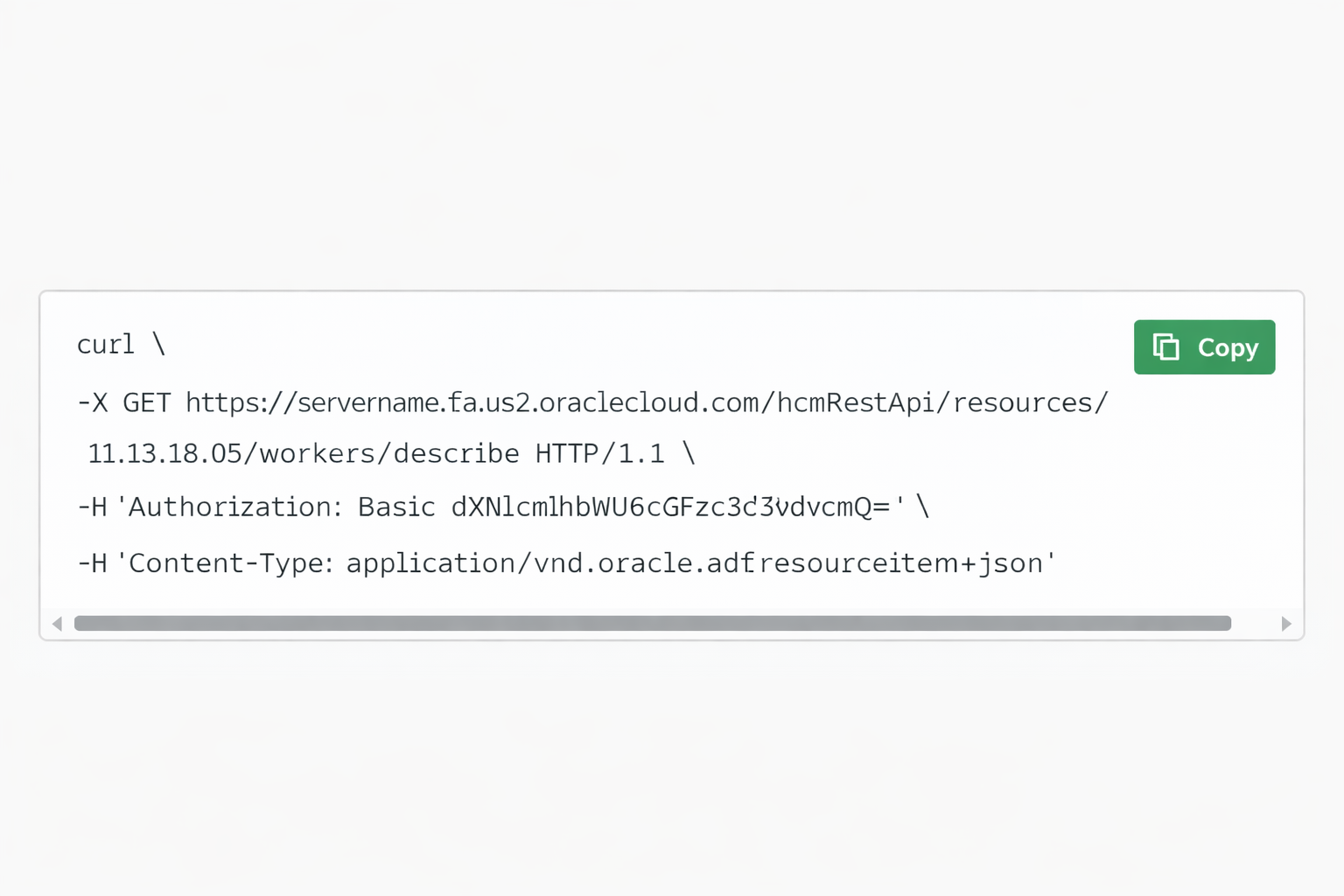Click the right scroll arrow
The height and width of the screenshot is (896, 1344).
(x=1285, y=624)
